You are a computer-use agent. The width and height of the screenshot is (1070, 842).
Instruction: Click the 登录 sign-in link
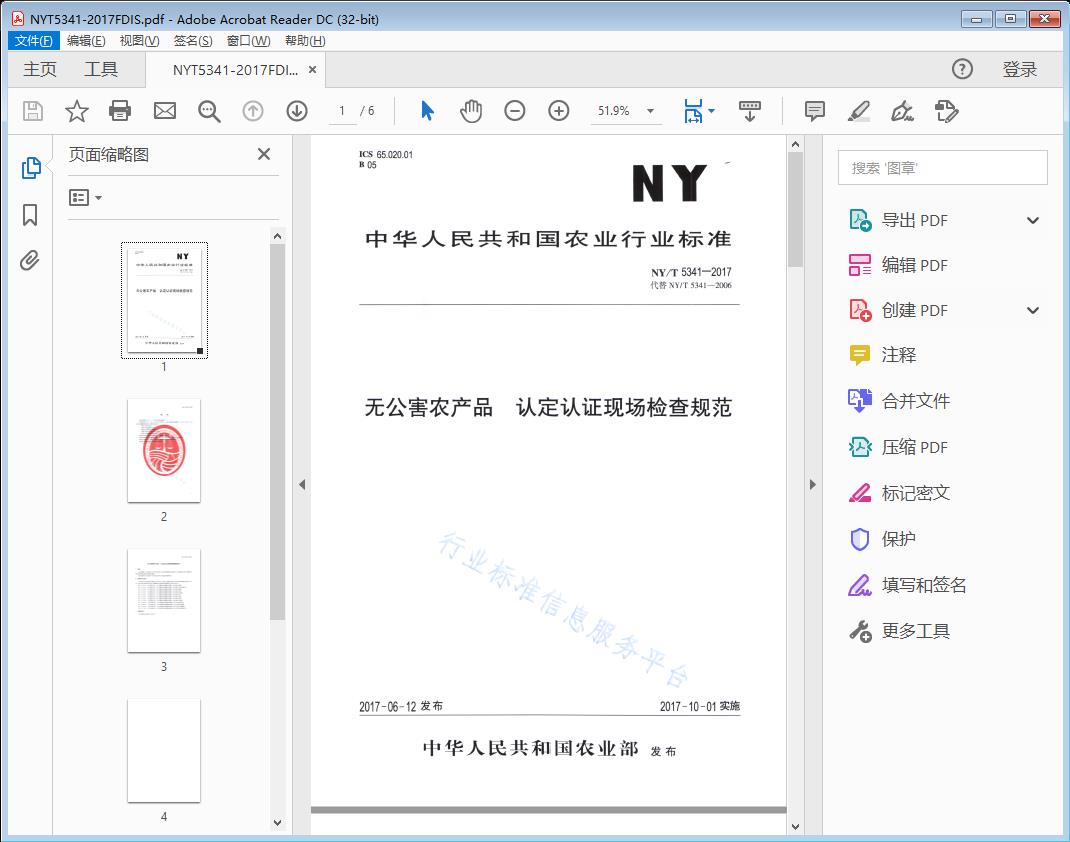pyautogui.click(x=1022, y=69)
